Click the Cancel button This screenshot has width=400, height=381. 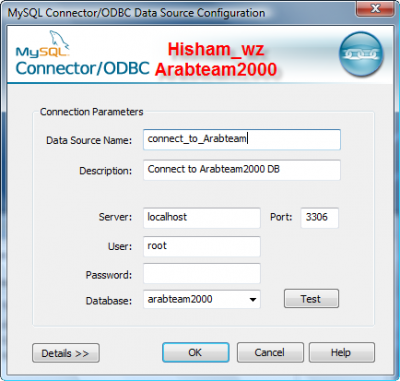(x=270, y=353)
